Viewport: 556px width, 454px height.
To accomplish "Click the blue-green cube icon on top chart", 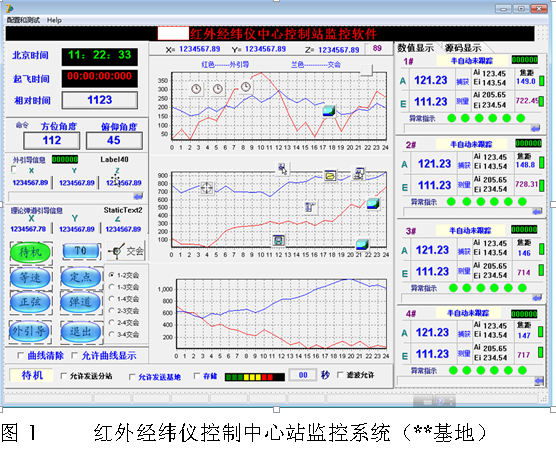I will (329, 111).
